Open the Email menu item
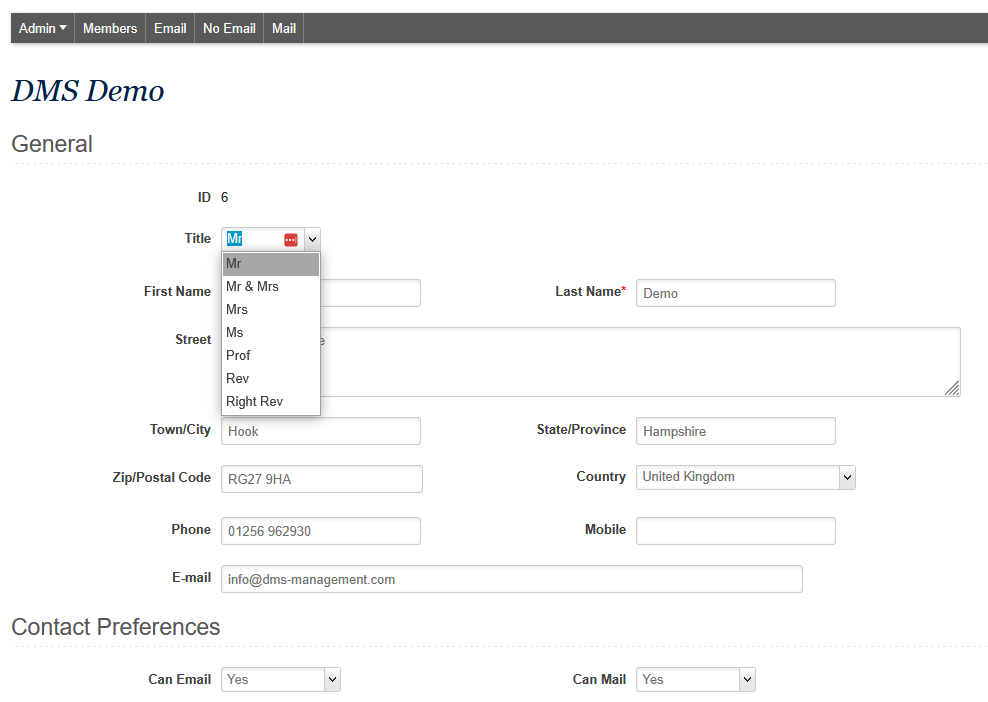This screenshot has height=702, width=988. [170, 28]
